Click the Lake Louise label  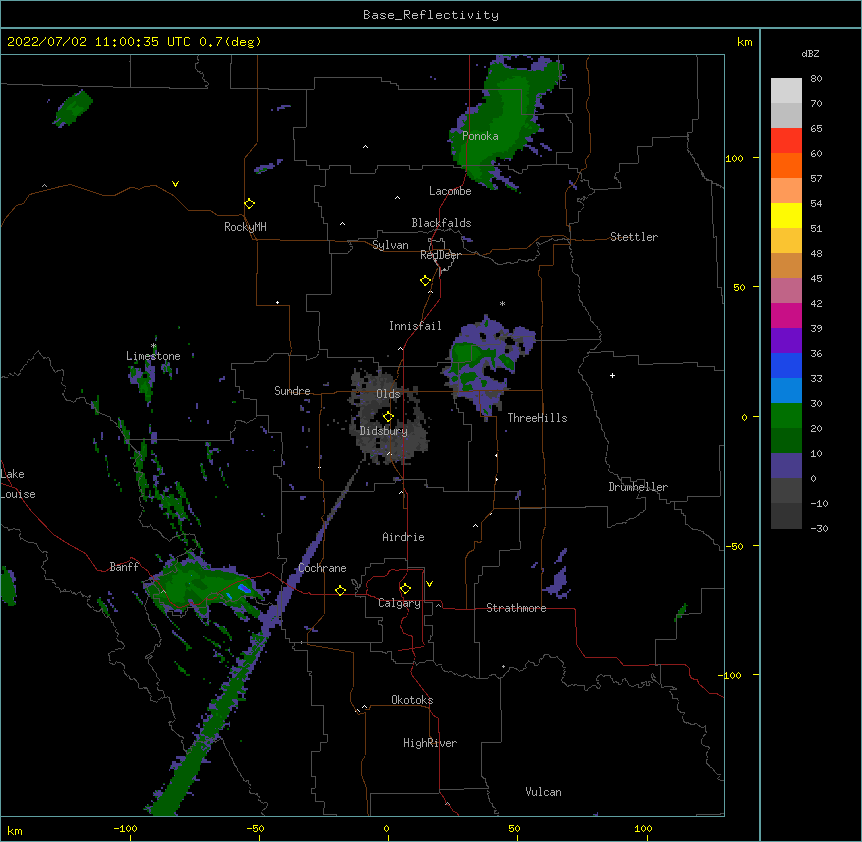[x=18, y=484]
